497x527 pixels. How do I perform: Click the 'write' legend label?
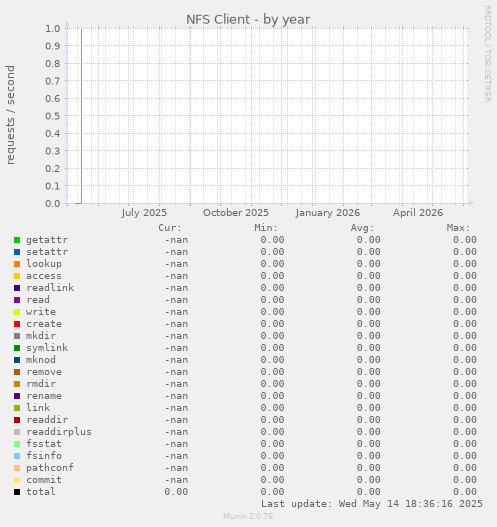(x=41, y=312)
